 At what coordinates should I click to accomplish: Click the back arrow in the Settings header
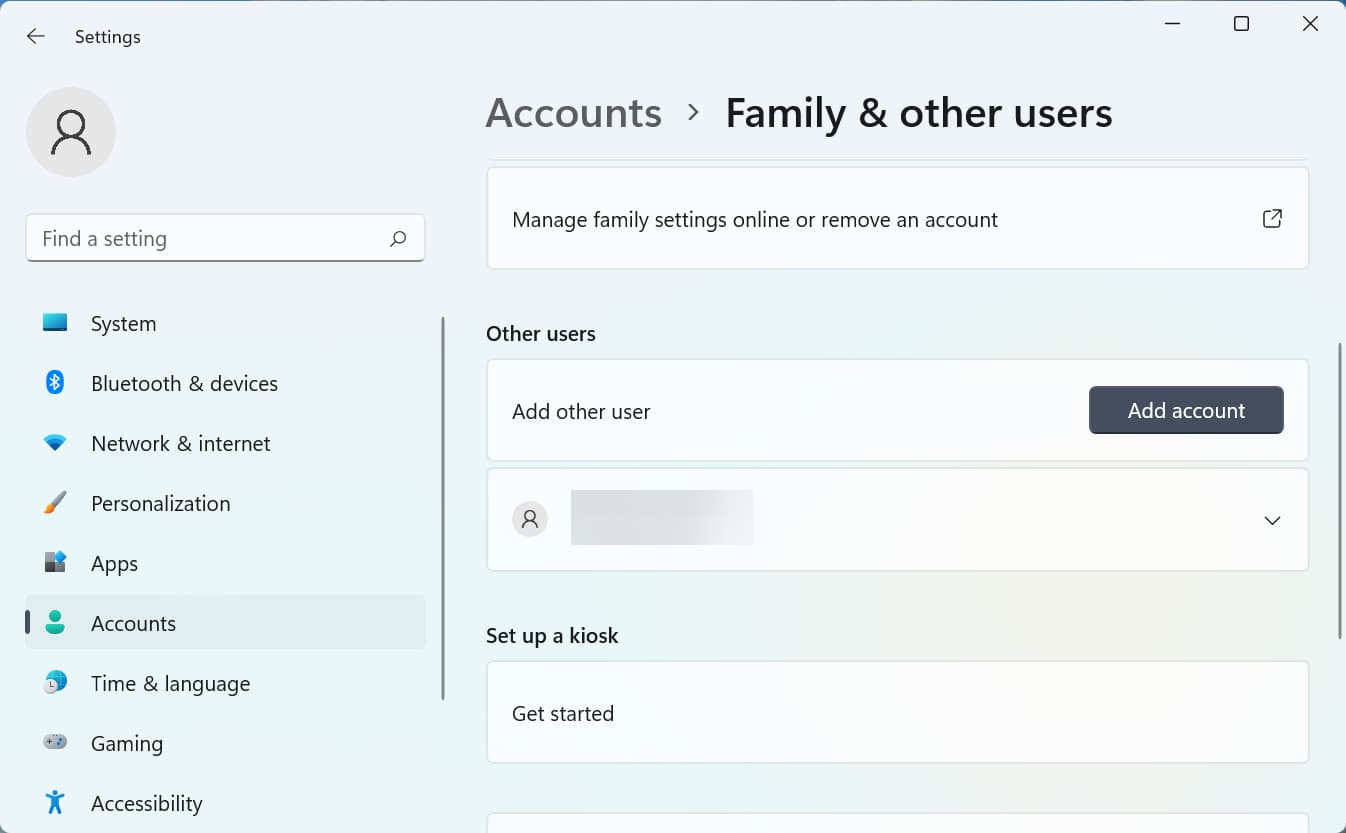[x=36, y=37]
